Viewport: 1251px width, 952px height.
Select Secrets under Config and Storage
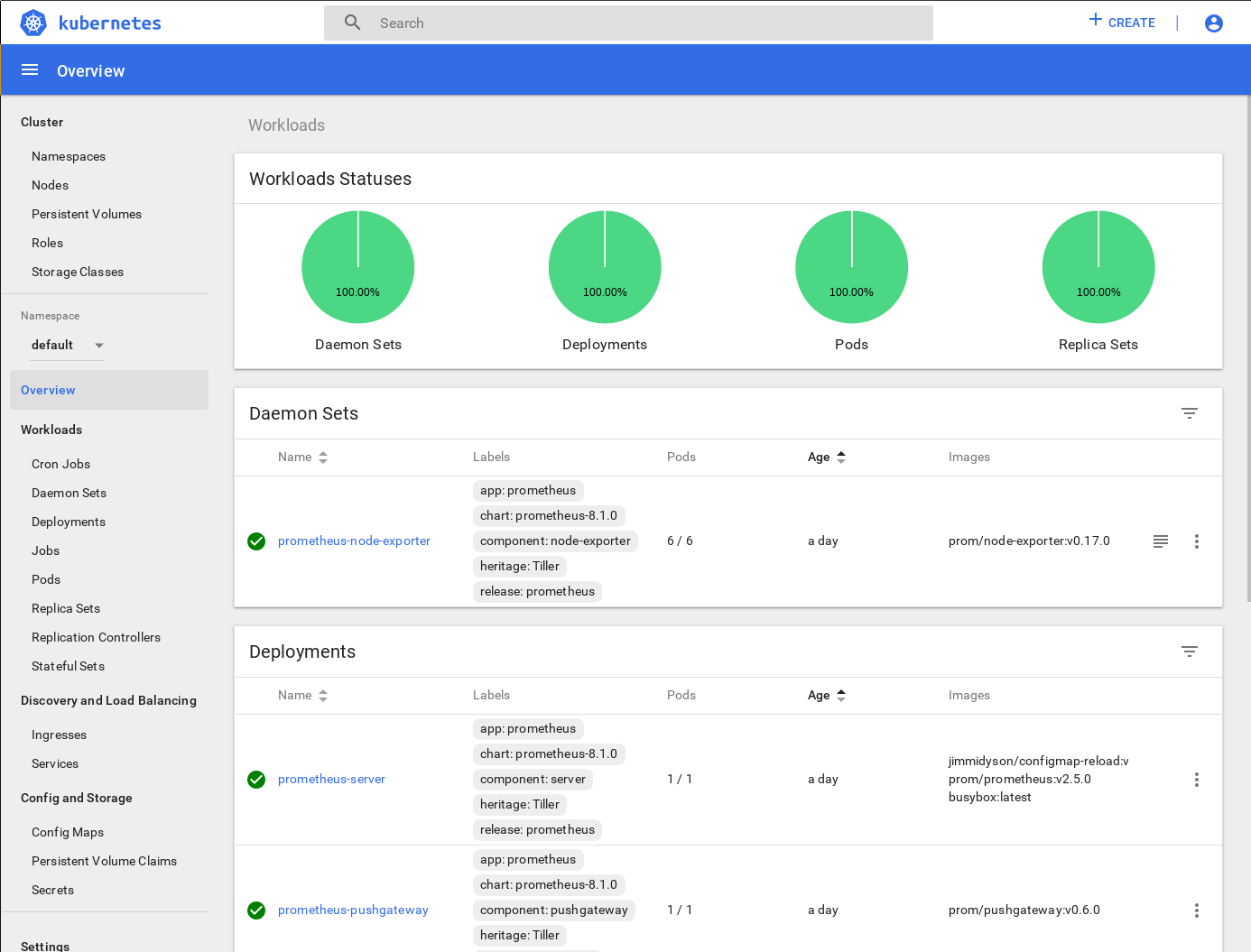(x=52, y=890)
